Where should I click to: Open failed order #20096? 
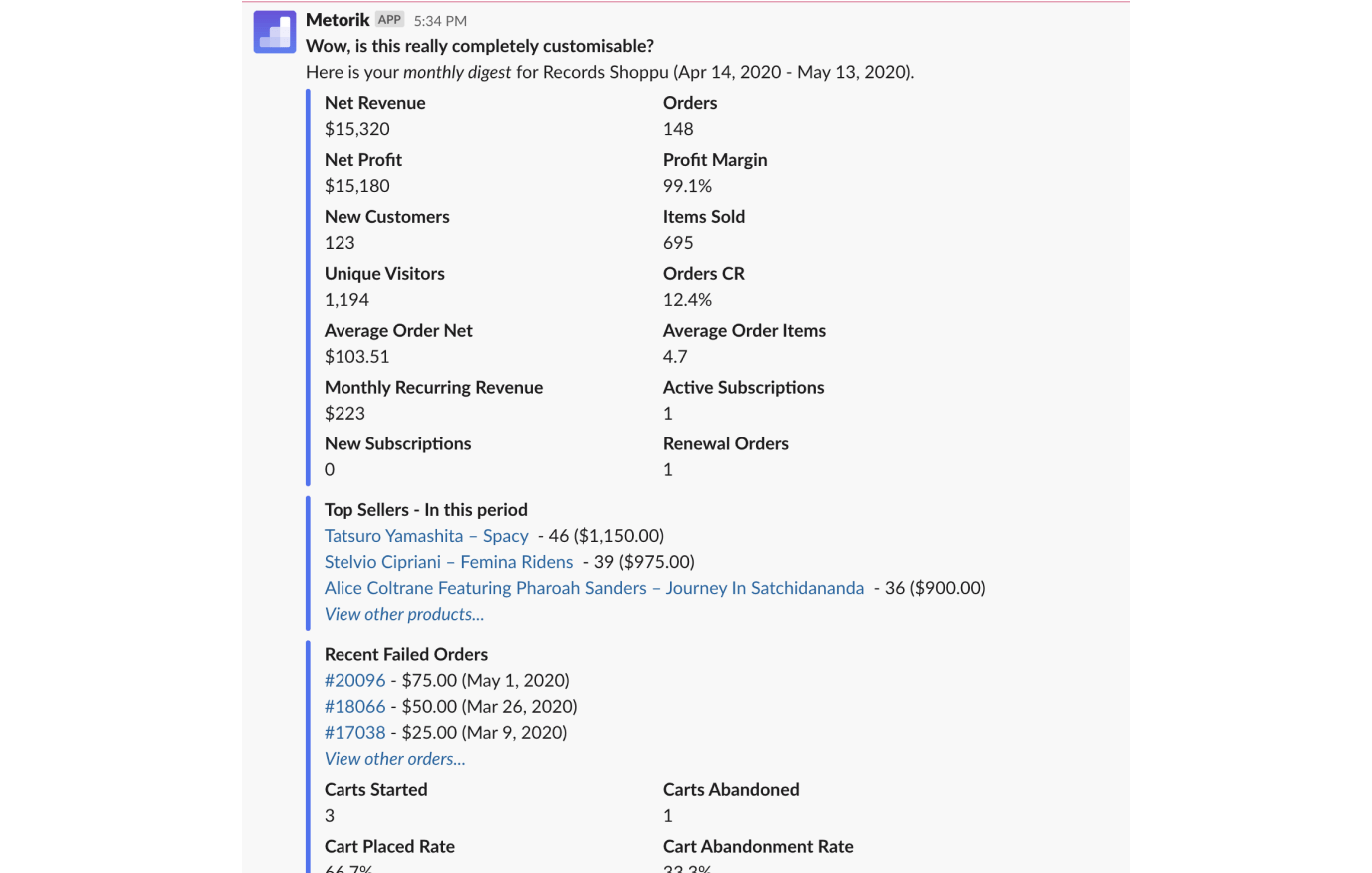point(354,680)
